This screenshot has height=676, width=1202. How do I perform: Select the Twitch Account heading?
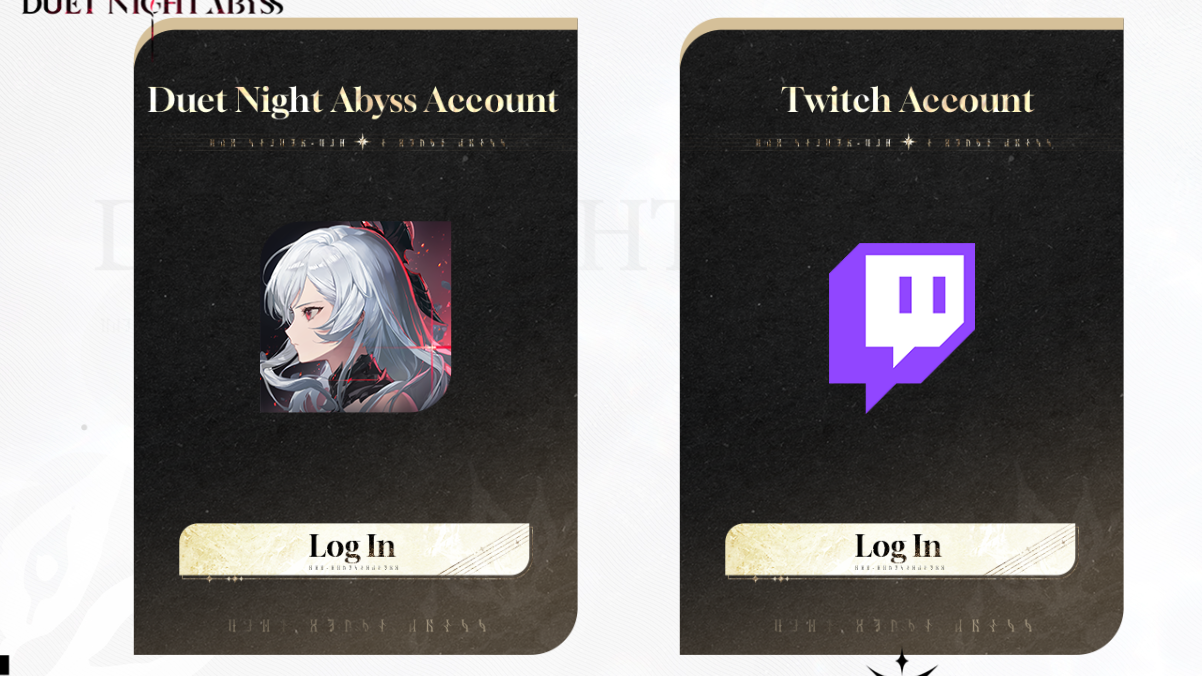(x=907, y=100)
